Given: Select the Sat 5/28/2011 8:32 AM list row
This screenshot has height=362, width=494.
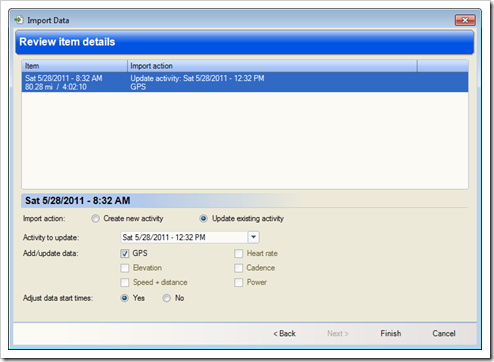Looking at the screenshot, I should click(x=245, y=82).
